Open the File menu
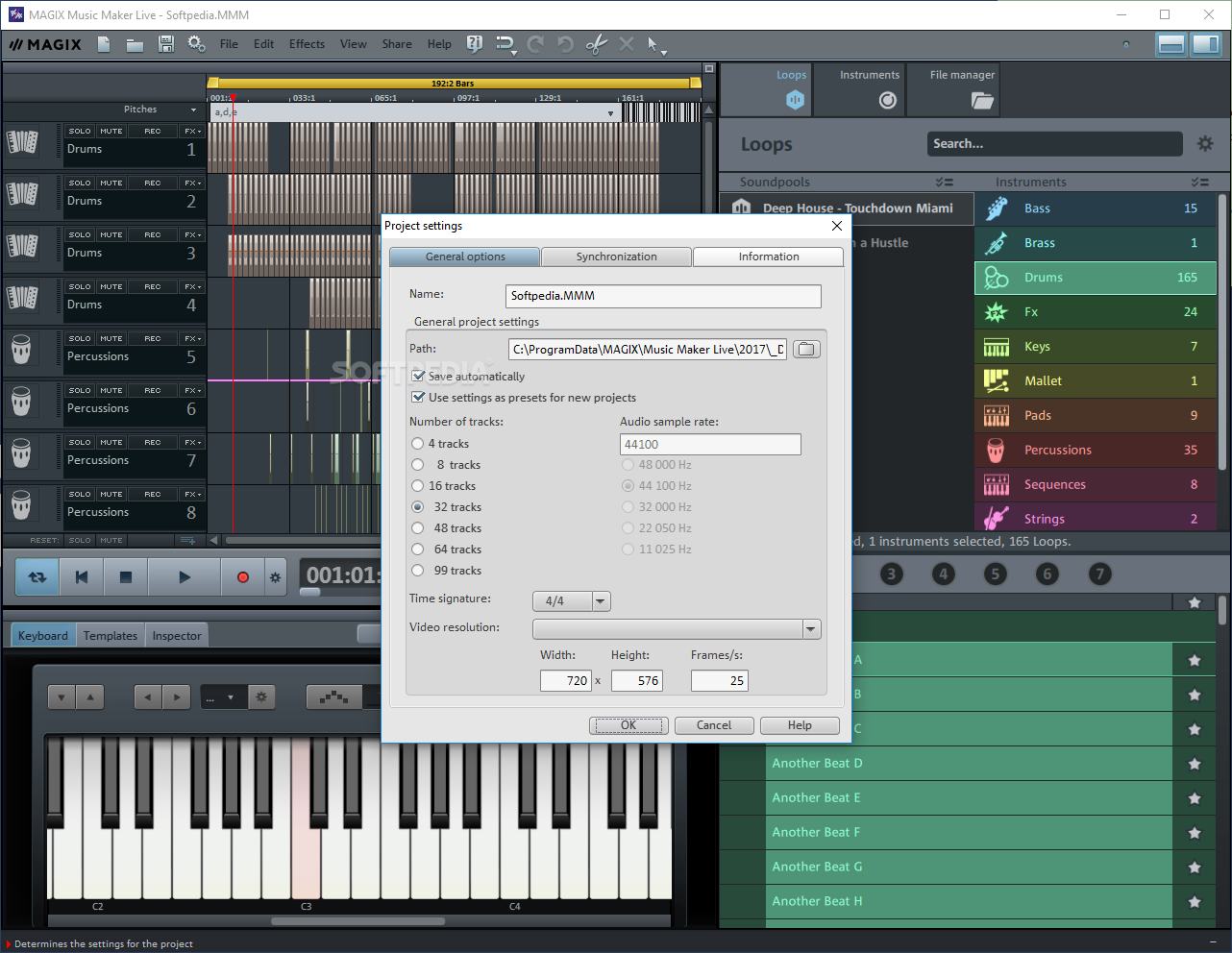Screen dimensions: 1232x953 pos(229,44)
